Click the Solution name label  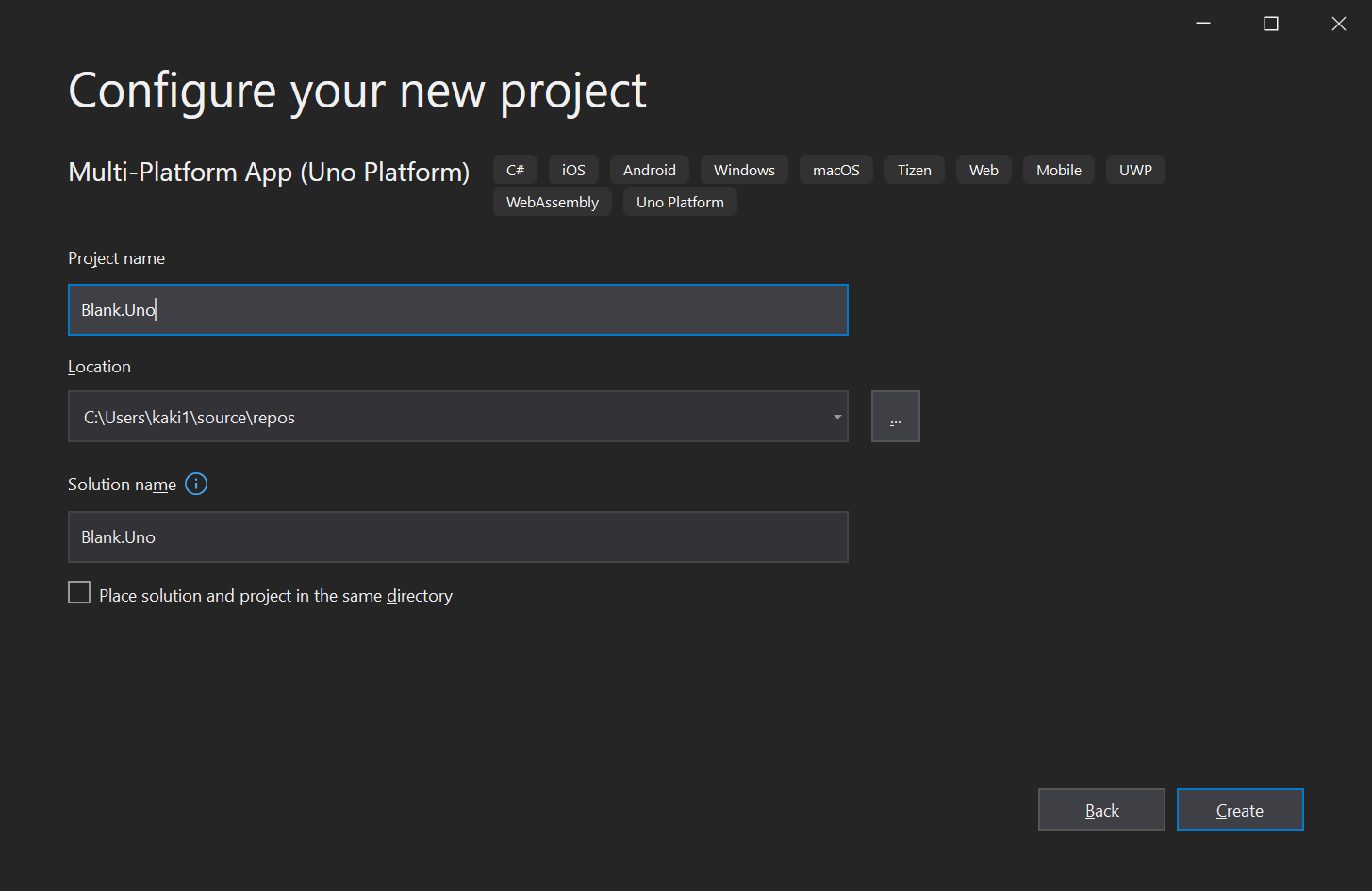click(122, 485)
